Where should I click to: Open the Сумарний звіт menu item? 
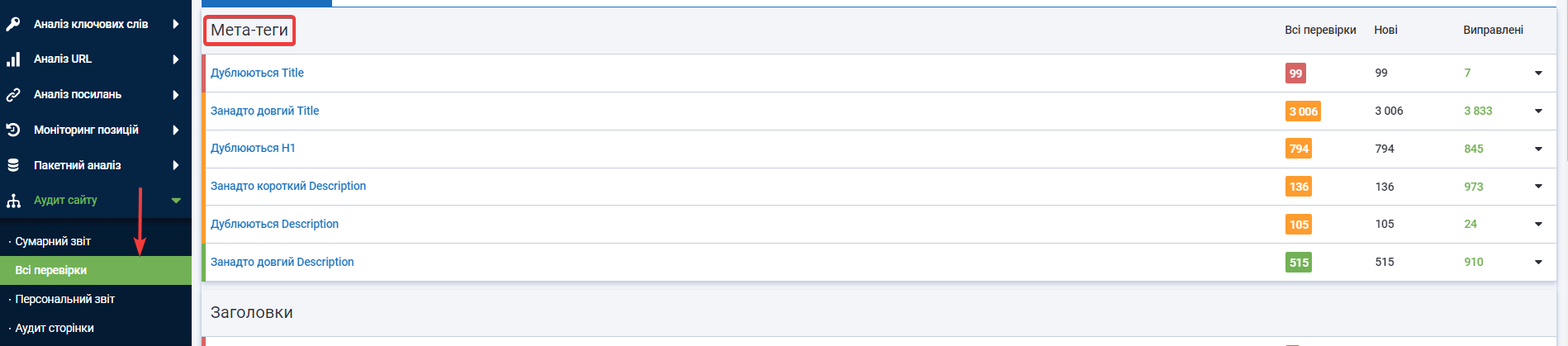pos(53,241)
